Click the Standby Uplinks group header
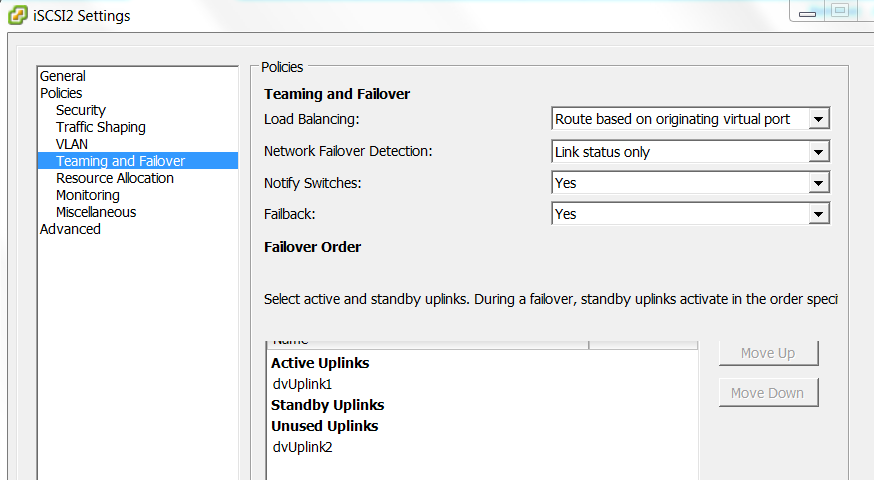 point(328,405)
